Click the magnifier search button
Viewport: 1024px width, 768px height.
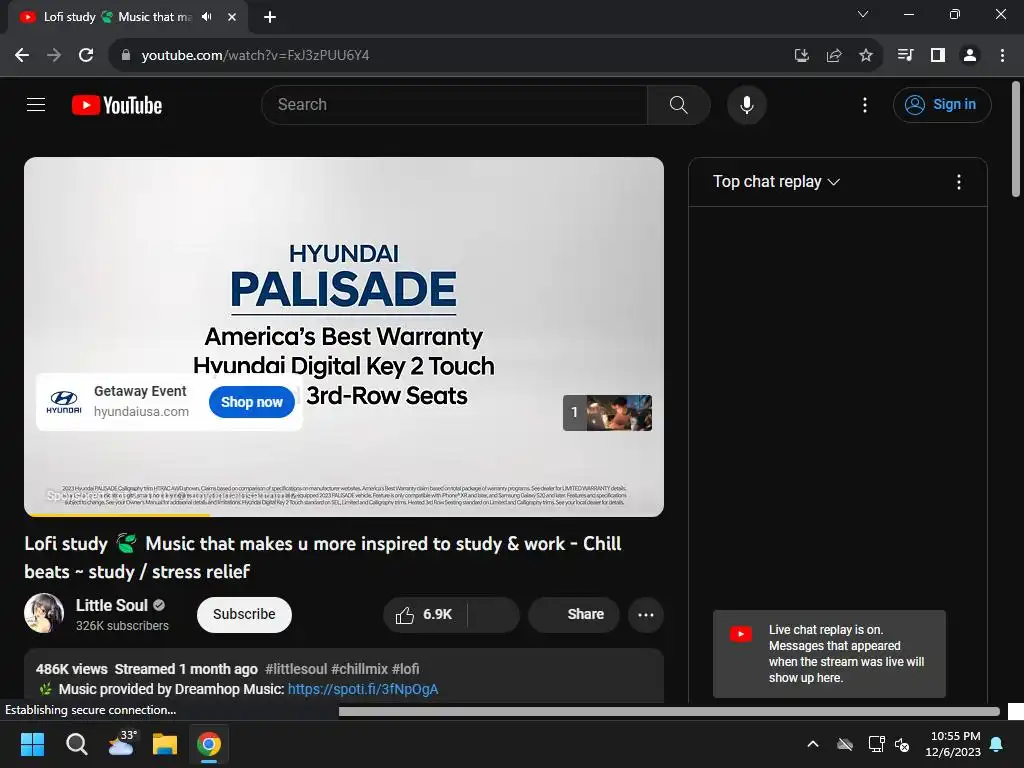pos(679,104)
